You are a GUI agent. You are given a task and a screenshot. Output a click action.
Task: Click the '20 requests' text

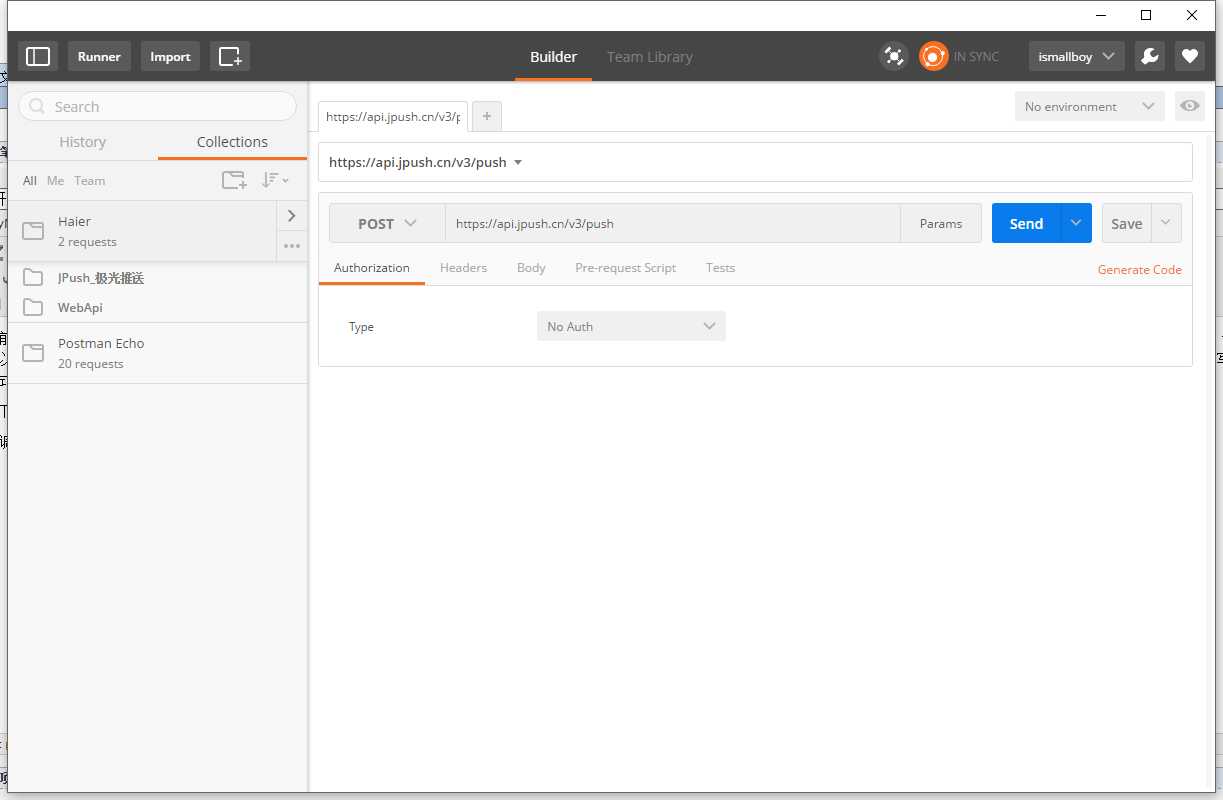(91, 364)
